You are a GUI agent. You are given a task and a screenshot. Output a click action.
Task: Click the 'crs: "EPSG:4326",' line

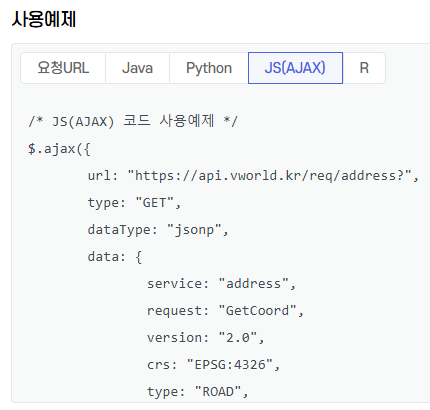(213, 365)
